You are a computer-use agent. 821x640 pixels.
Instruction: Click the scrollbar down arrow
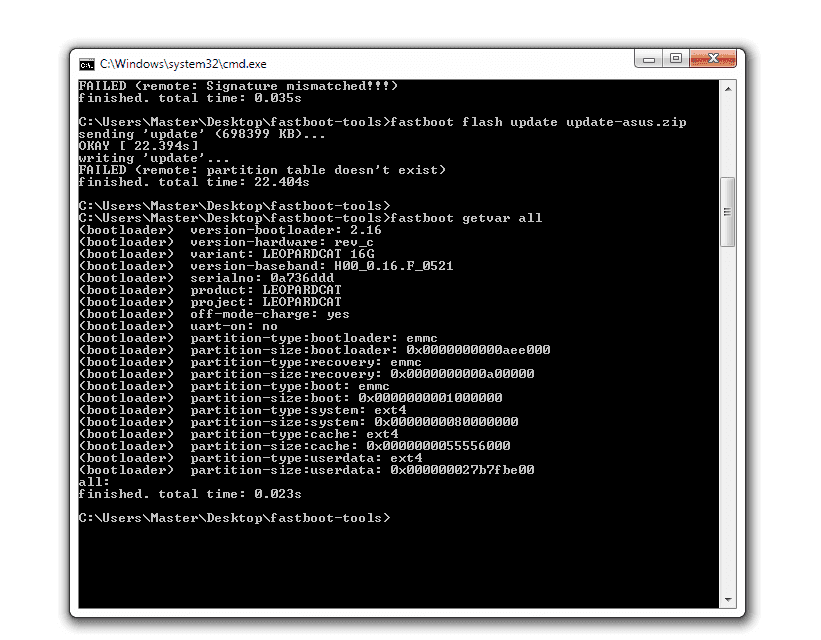click(x=728, y=600)
